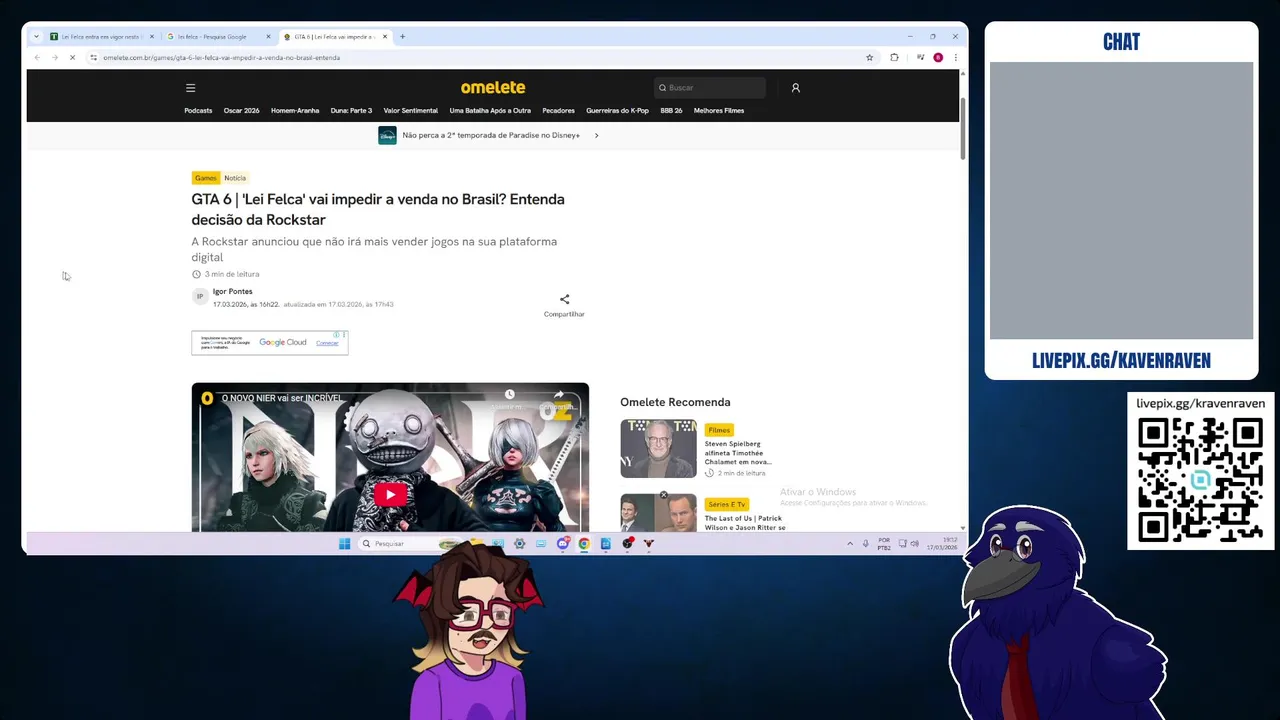Click the Google Cloud ad banner
1280x720 pixels.
[x=270, y=342]
